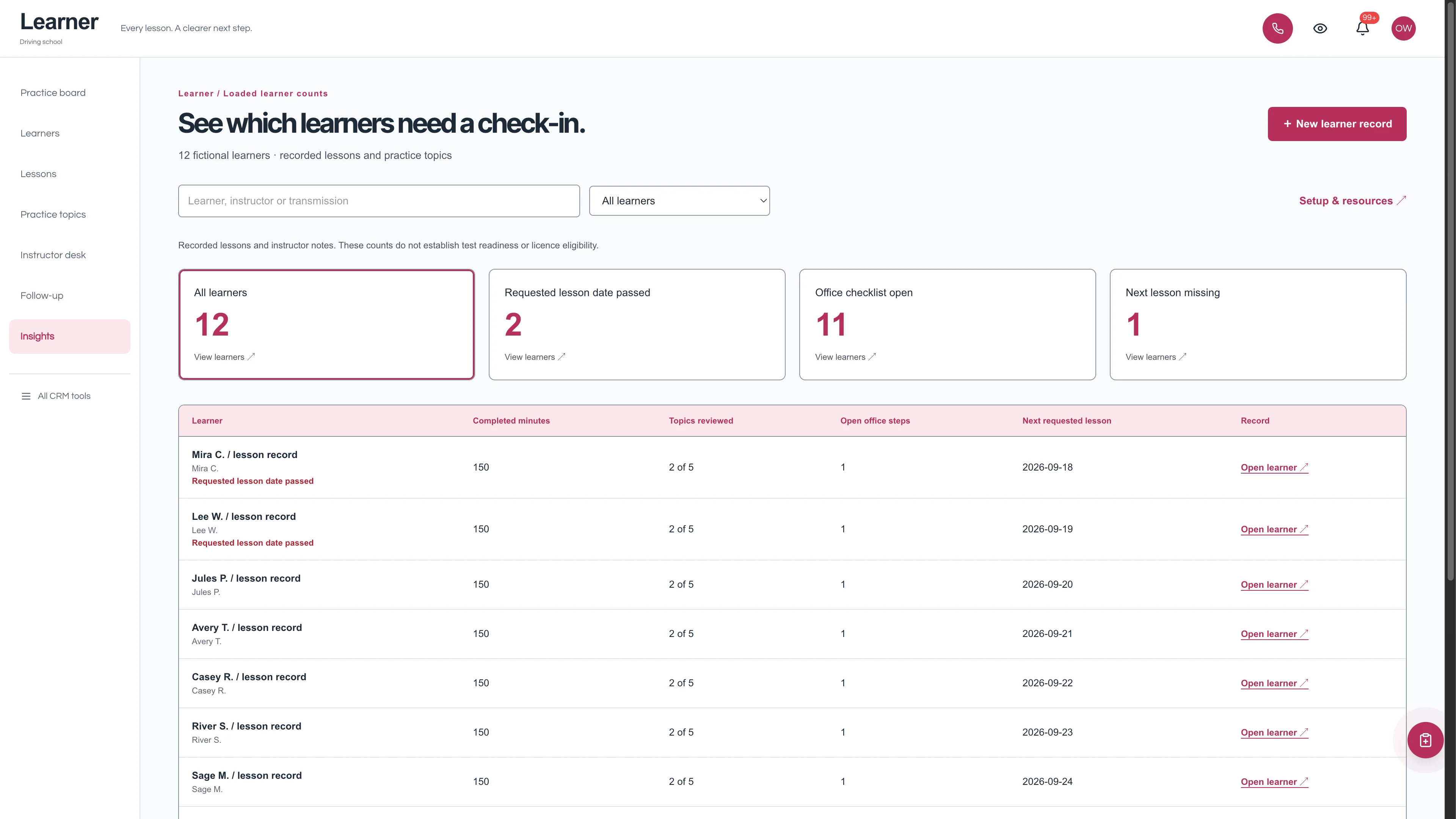Click Lee W. / lesson record title

coord(243,516)
